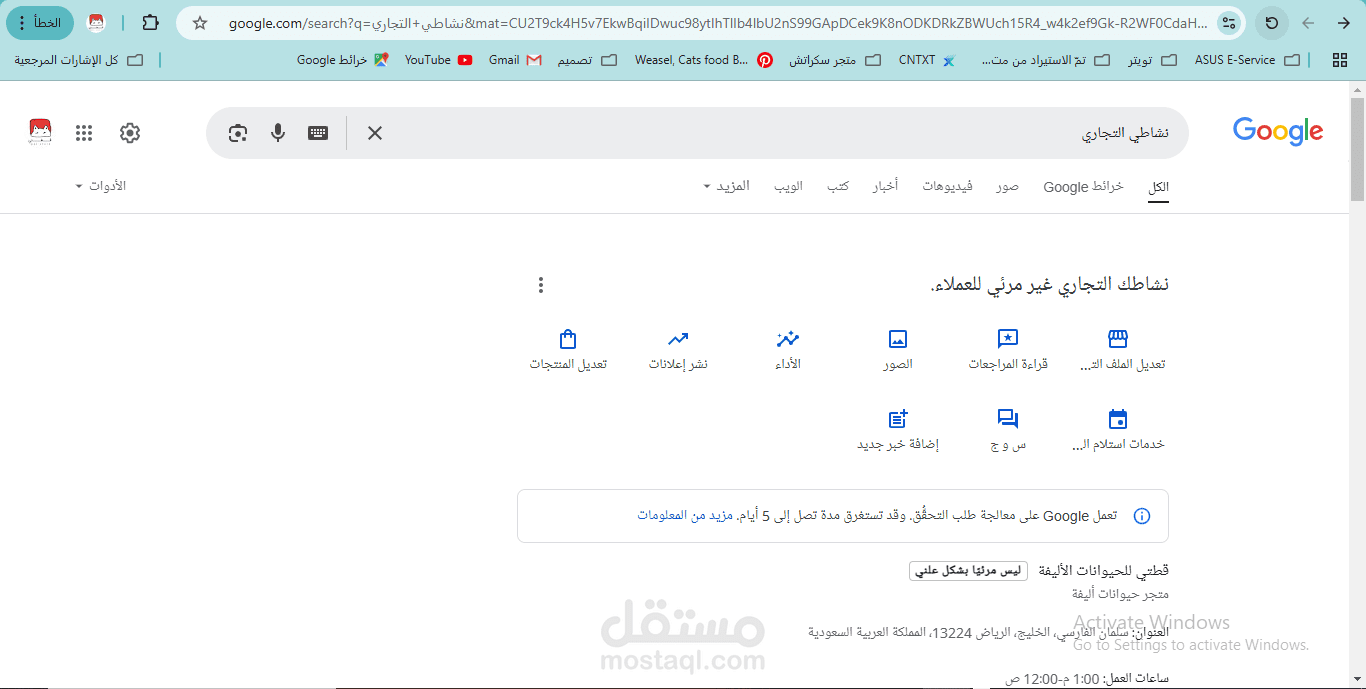This screenshot has width=1366, height=689.
Task: Switch to Videos (فيديوهات) tab
Action: click(x=947, y=187)
